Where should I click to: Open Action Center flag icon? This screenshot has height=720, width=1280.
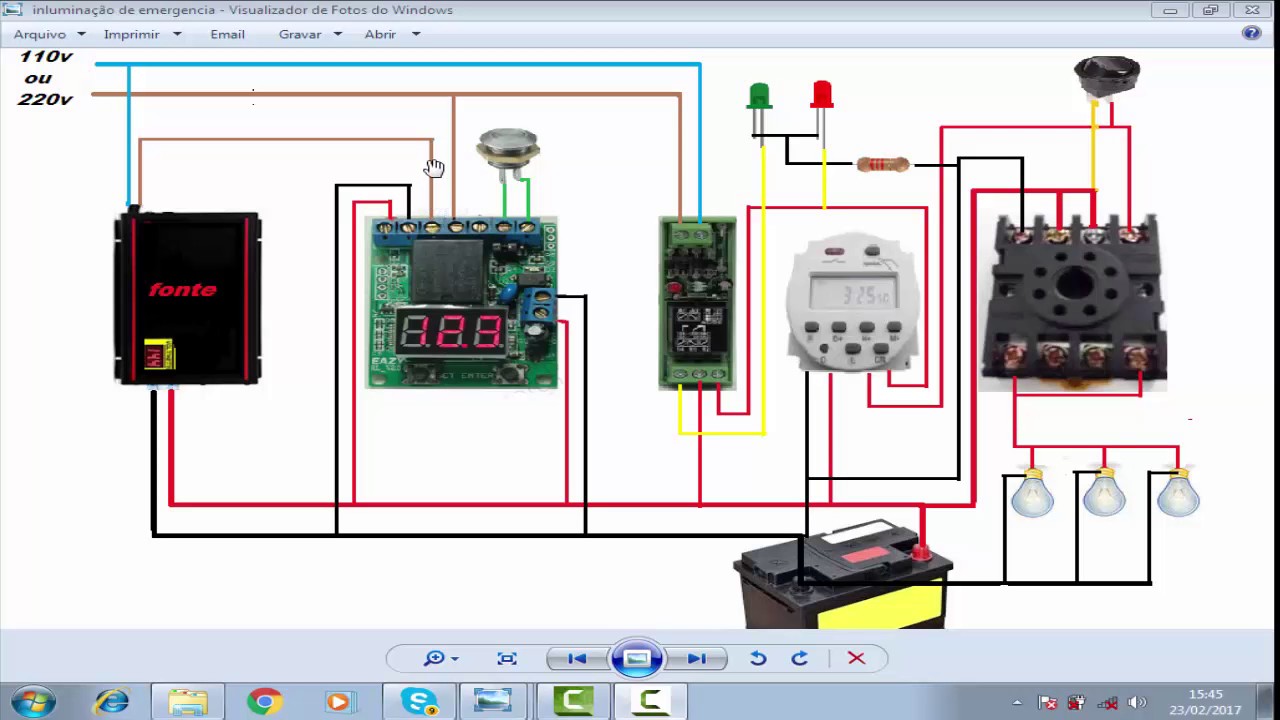coord(1047,703)
